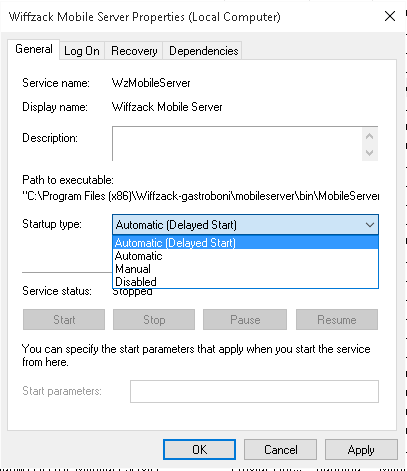Open the Recovery tab
Image resolution: width=407 pixels, height=471 pixels.
[x=134, y=51]
